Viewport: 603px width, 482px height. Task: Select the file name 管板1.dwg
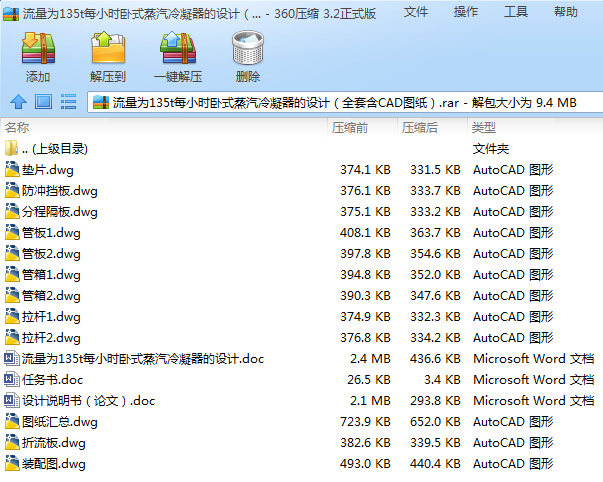coord(51,233)
